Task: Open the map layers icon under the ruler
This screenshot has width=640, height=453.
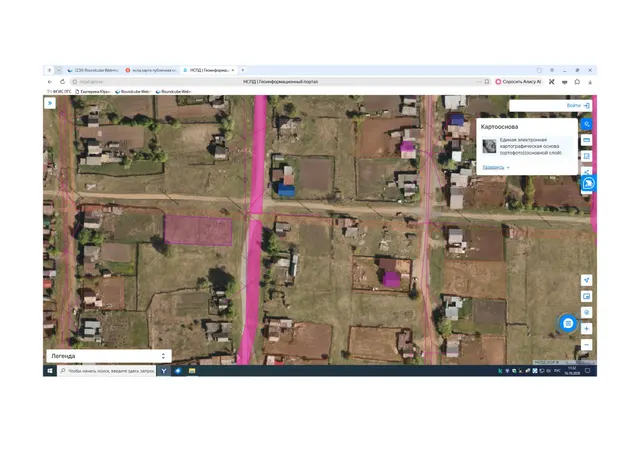Action: [x=587, y=156]
